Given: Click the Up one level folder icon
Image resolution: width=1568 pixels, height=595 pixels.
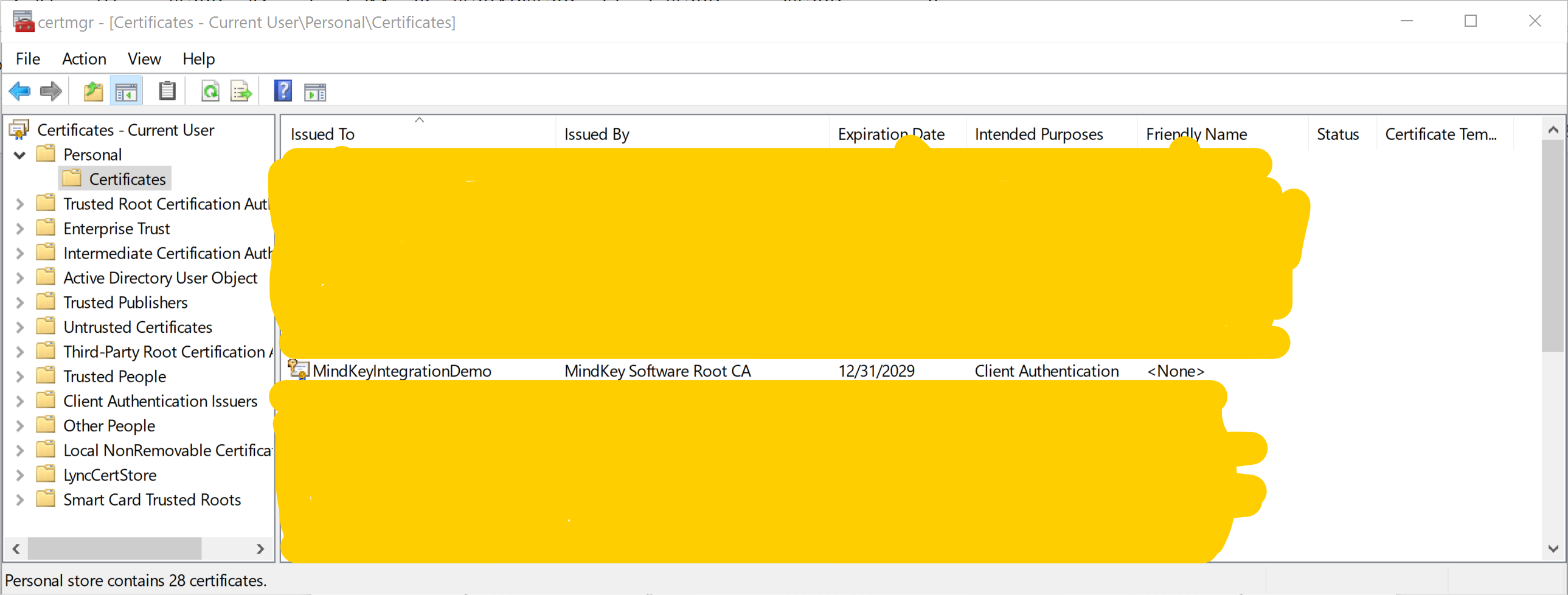Looking at the screenshot, I should [93, 92].
